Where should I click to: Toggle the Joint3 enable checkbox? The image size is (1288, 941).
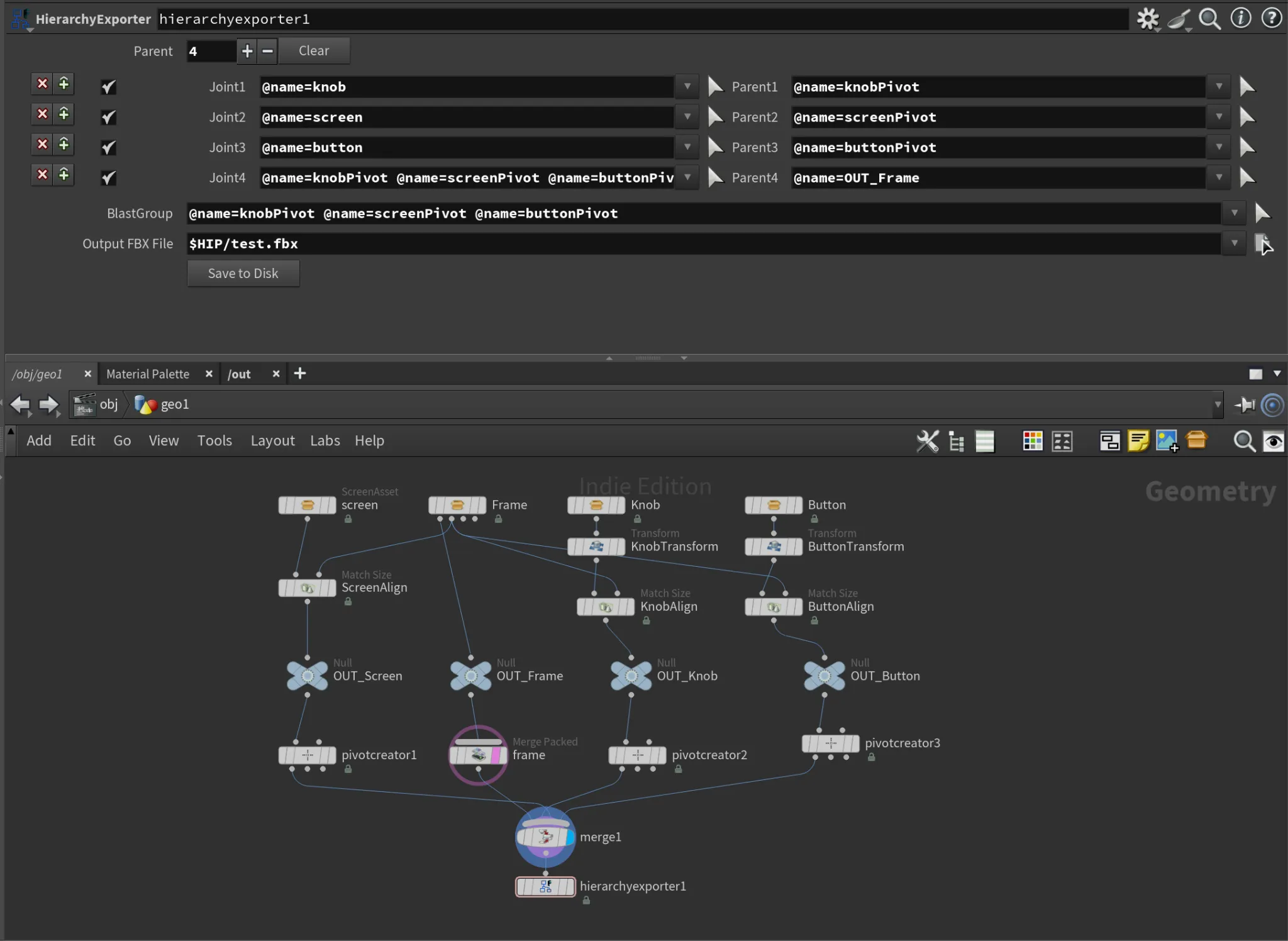[x=108, y=148]
